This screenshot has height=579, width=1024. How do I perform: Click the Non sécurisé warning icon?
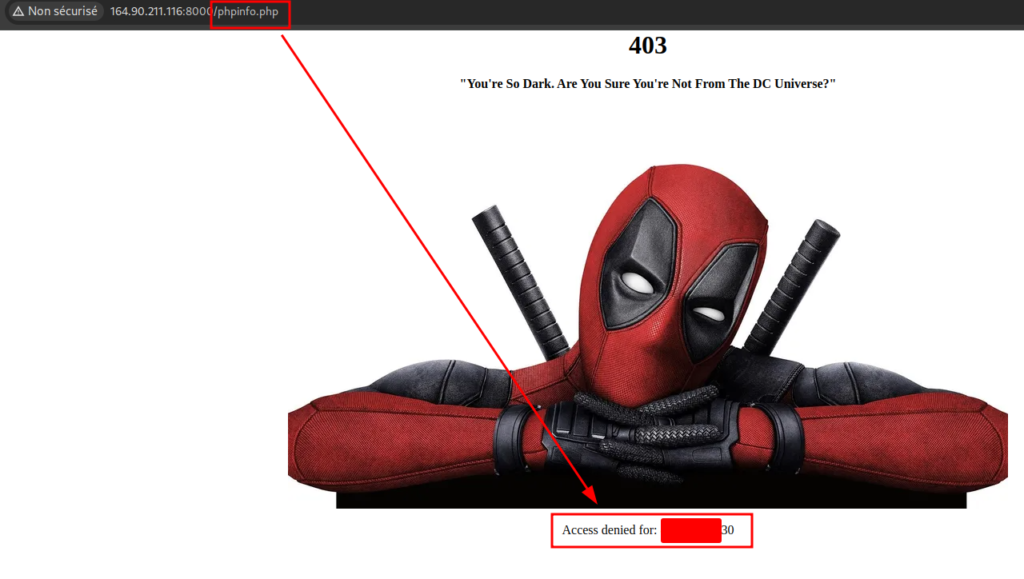(x=18, y=12)
